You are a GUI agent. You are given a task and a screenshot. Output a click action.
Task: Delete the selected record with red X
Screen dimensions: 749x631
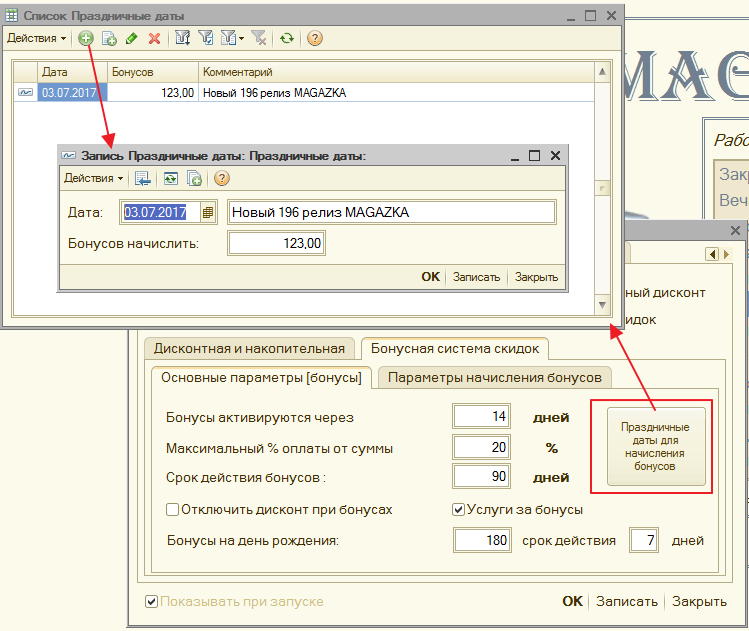(x=154, y=38)
